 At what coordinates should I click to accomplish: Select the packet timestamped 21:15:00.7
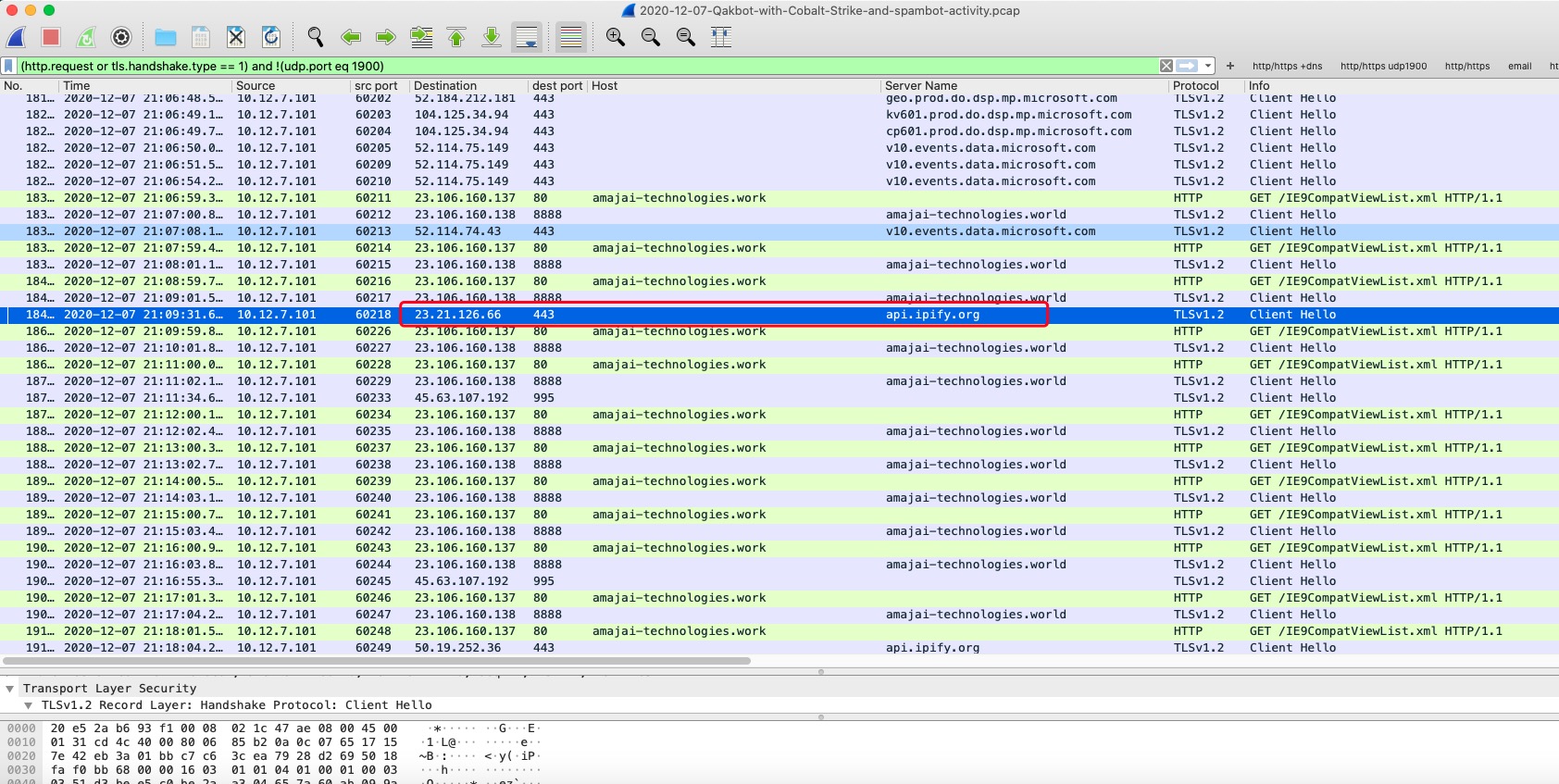click(779, 515)
